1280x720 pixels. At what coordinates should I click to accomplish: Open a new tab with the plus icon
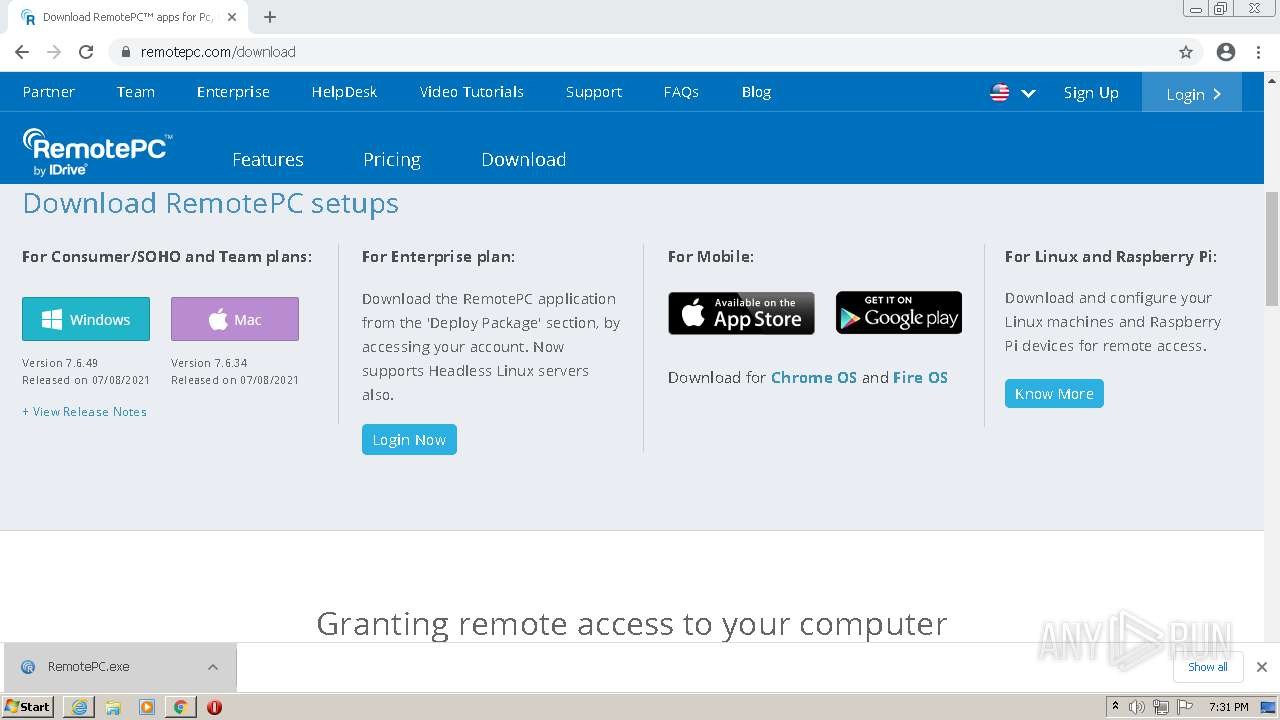point(270,17)
